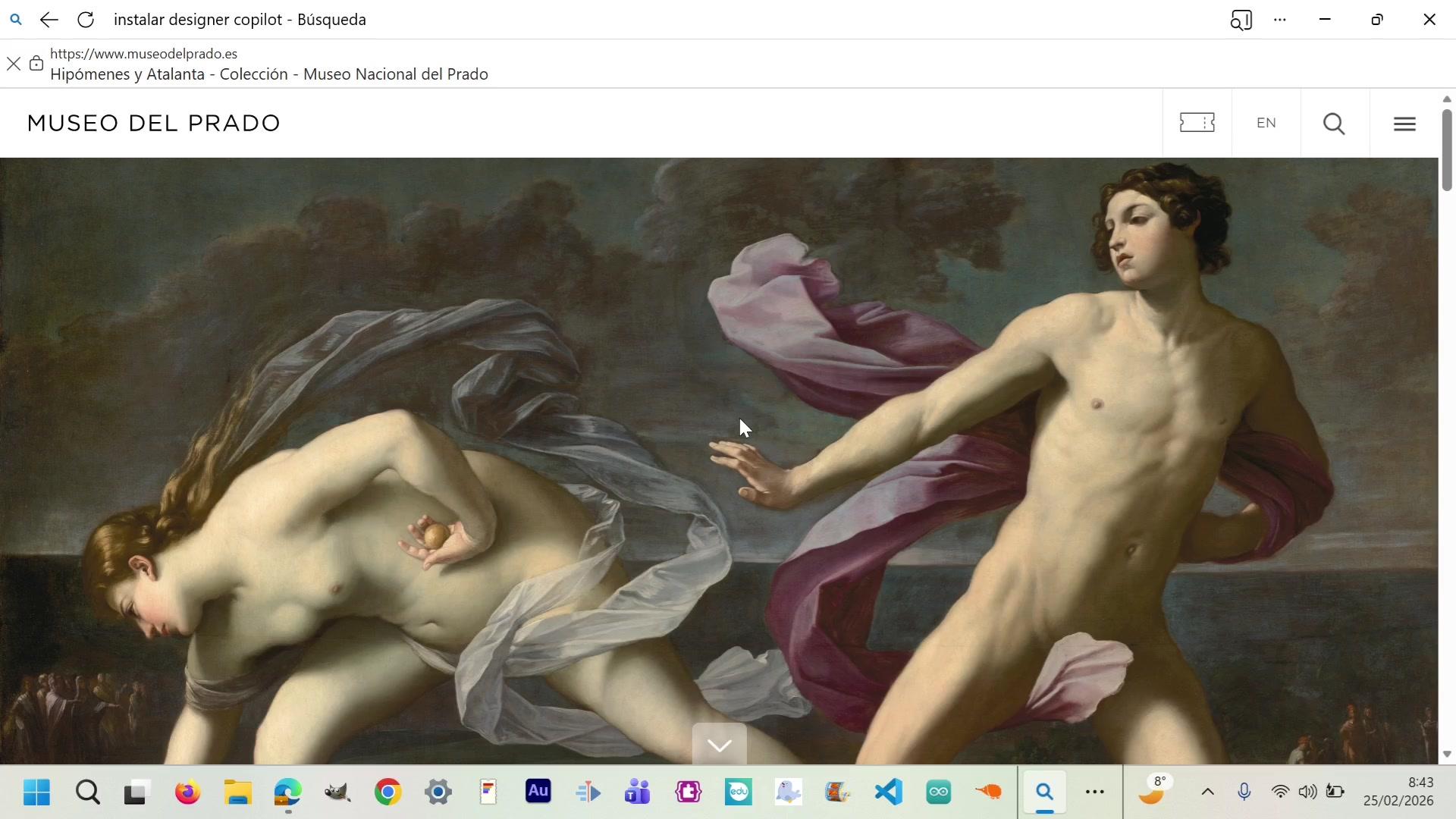Click the ticket purchase icon
This screenshot has width=1456, height=819.
tap(1197, 123)
